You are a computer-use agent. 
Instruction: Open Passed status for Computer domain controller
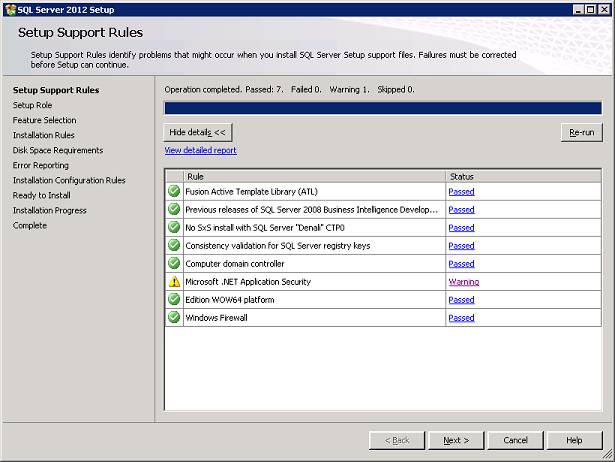pyautogui.click(x=461, y=264)
